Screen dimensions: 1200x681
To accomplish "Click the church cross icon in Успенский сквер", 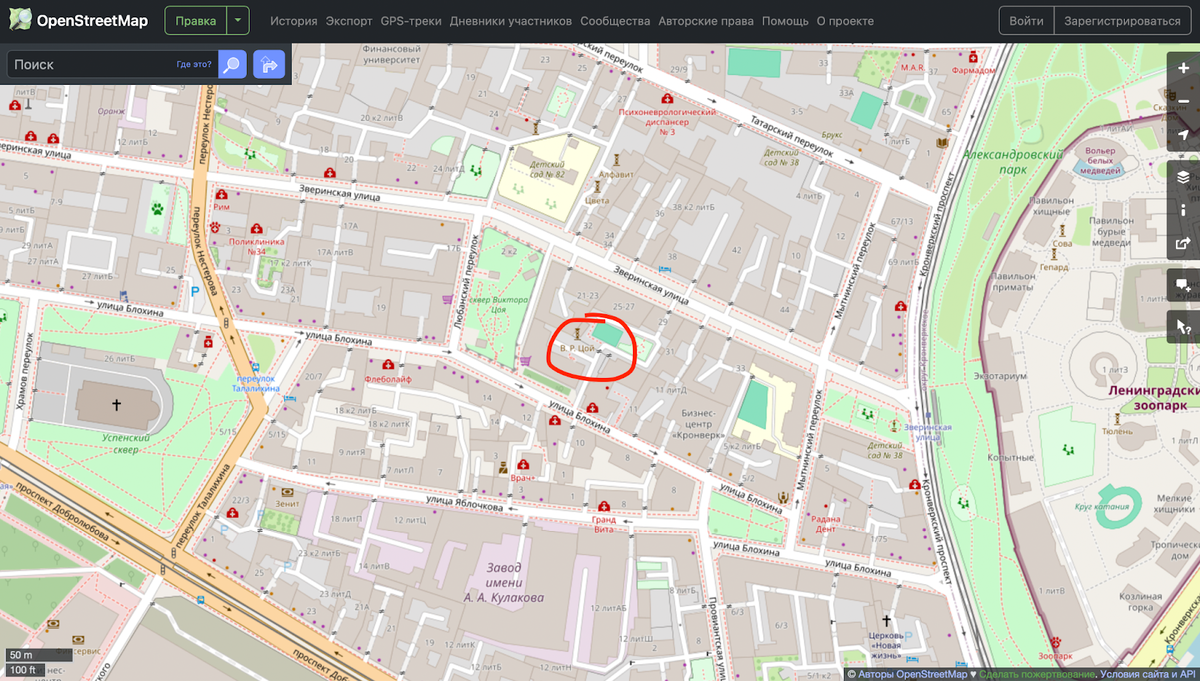I will tap(116, 405).
